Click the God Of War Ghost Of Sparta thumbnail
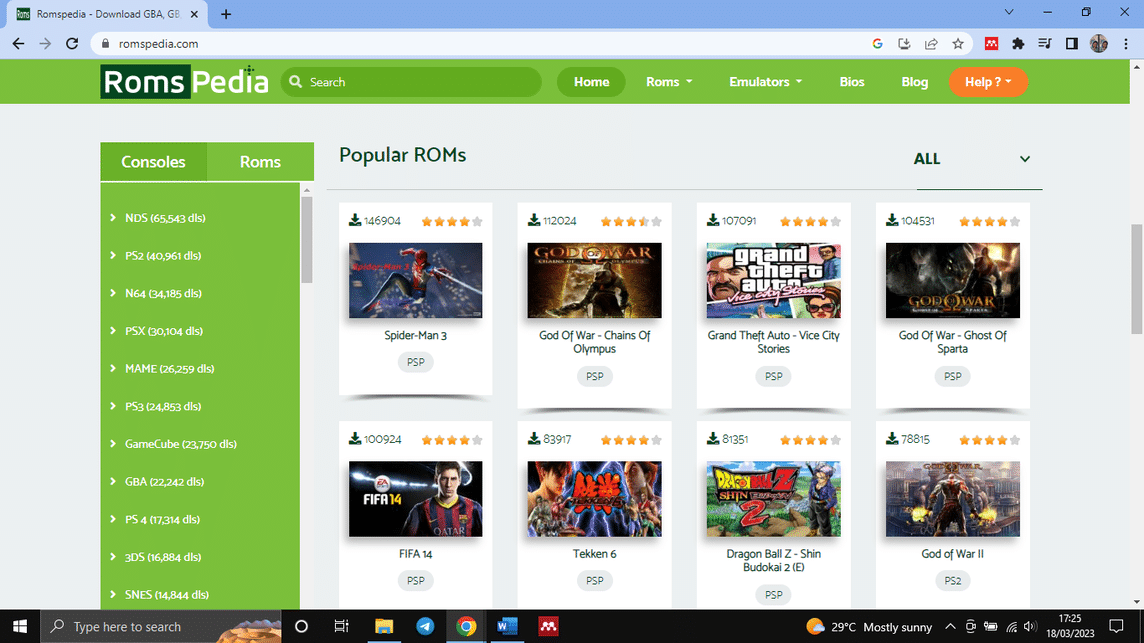 (953, 280)
